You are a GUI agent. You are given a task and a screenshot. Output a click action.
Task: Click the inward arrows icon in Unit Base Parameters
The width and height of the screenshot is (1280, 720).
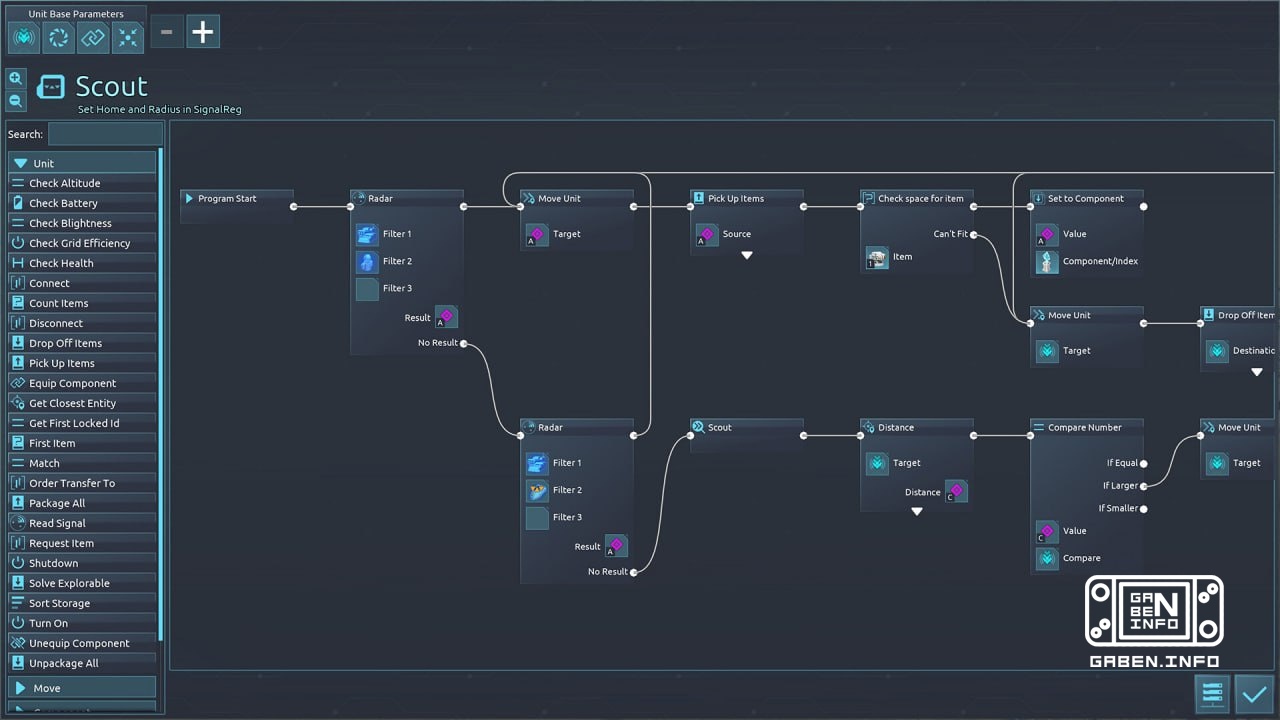128,37
